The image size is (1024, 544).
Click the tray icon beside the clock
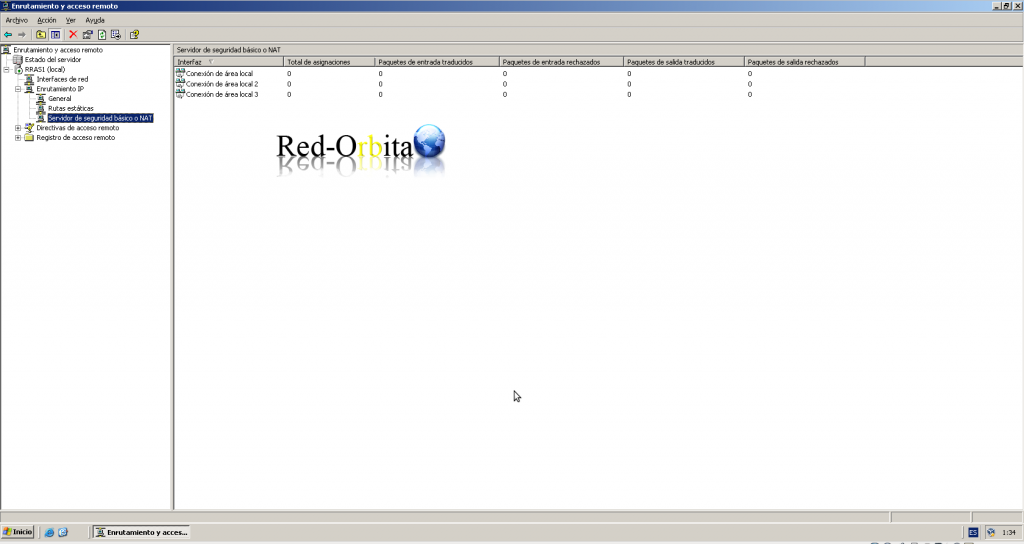click(x=991, y=532)
